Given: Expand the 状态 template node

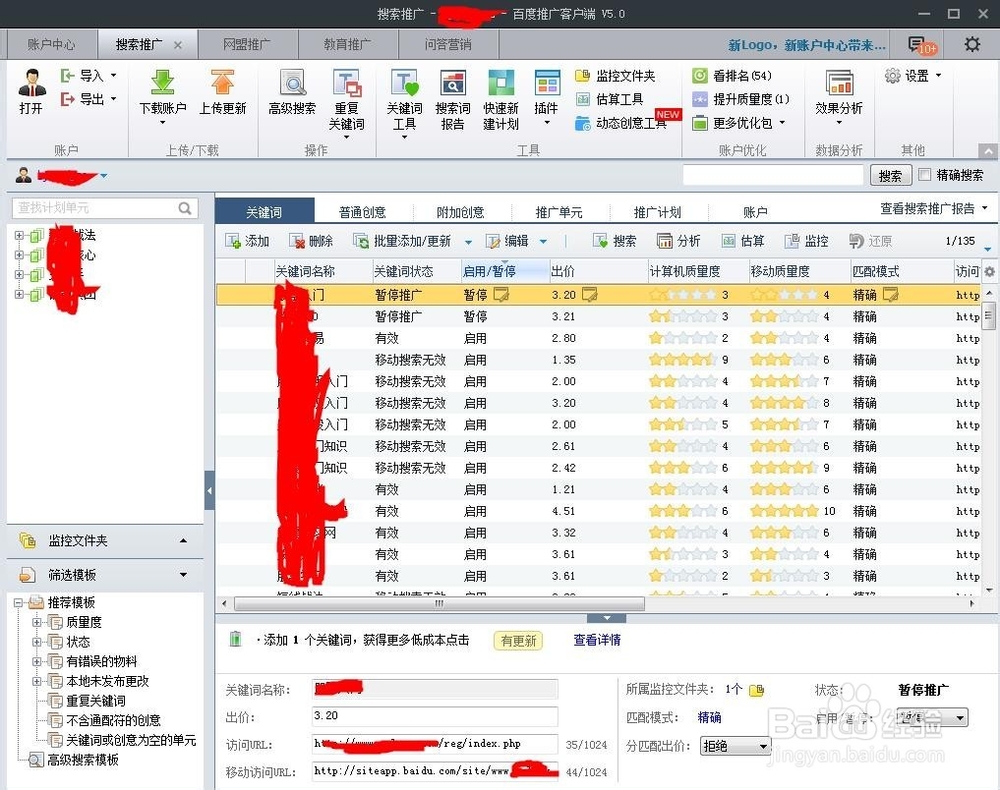Looking at the screenshot, I should pos(37,642).
